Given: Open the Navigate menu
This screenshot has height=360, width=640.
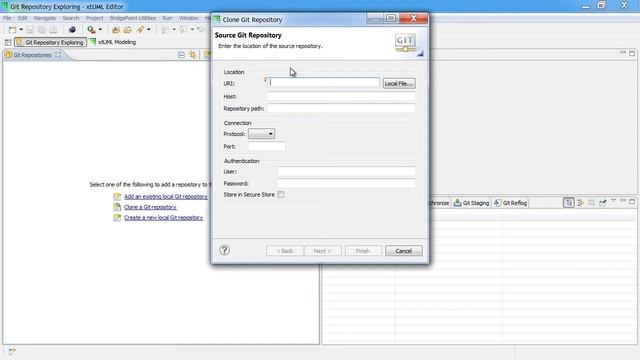Looking at the screenshot, I should coord(44,18).
